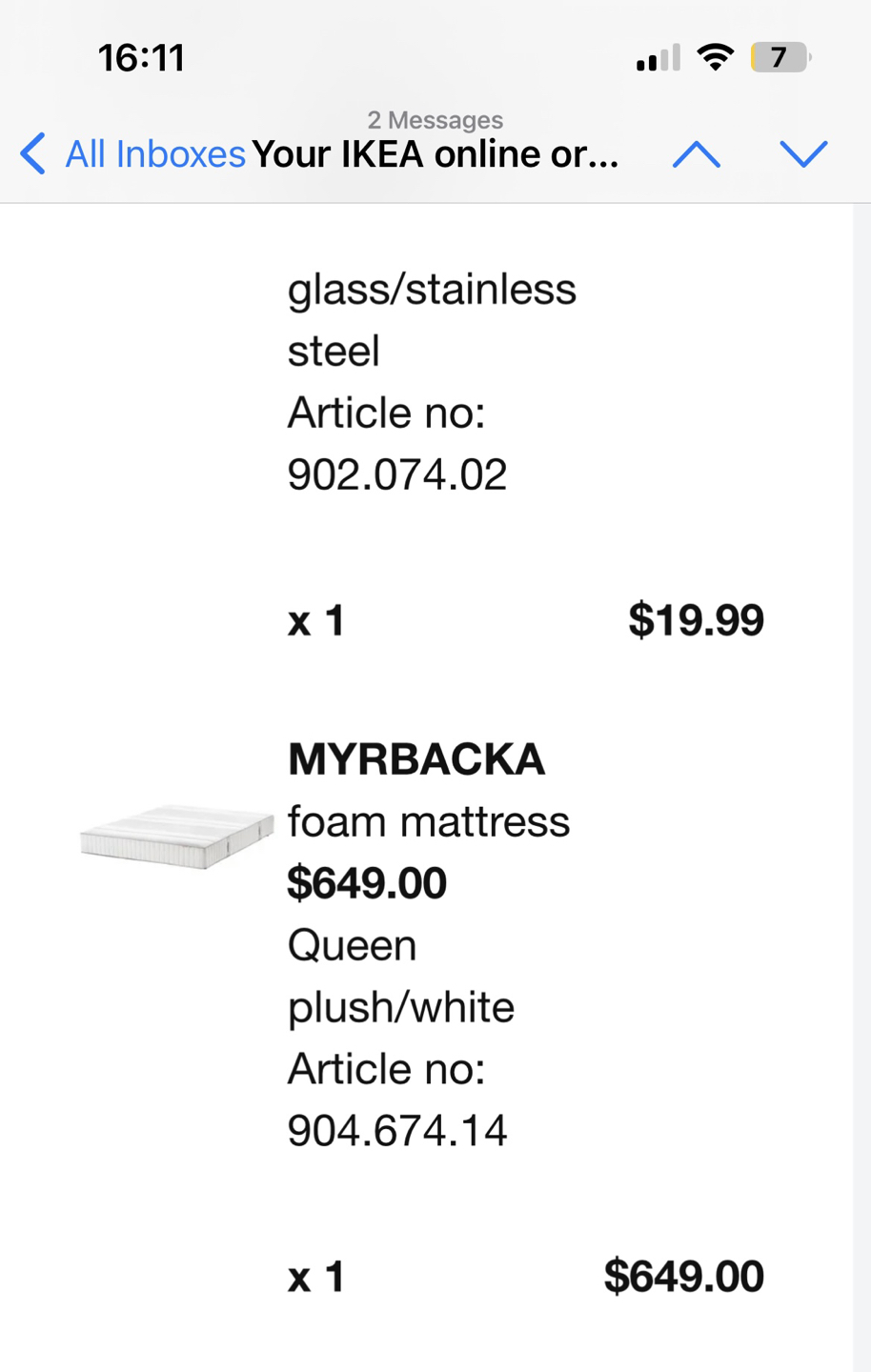This screenshot has width=871, height=1372.
Task: Tap the MYRBACKA mattress thumbnail
Action: point(176,836)
